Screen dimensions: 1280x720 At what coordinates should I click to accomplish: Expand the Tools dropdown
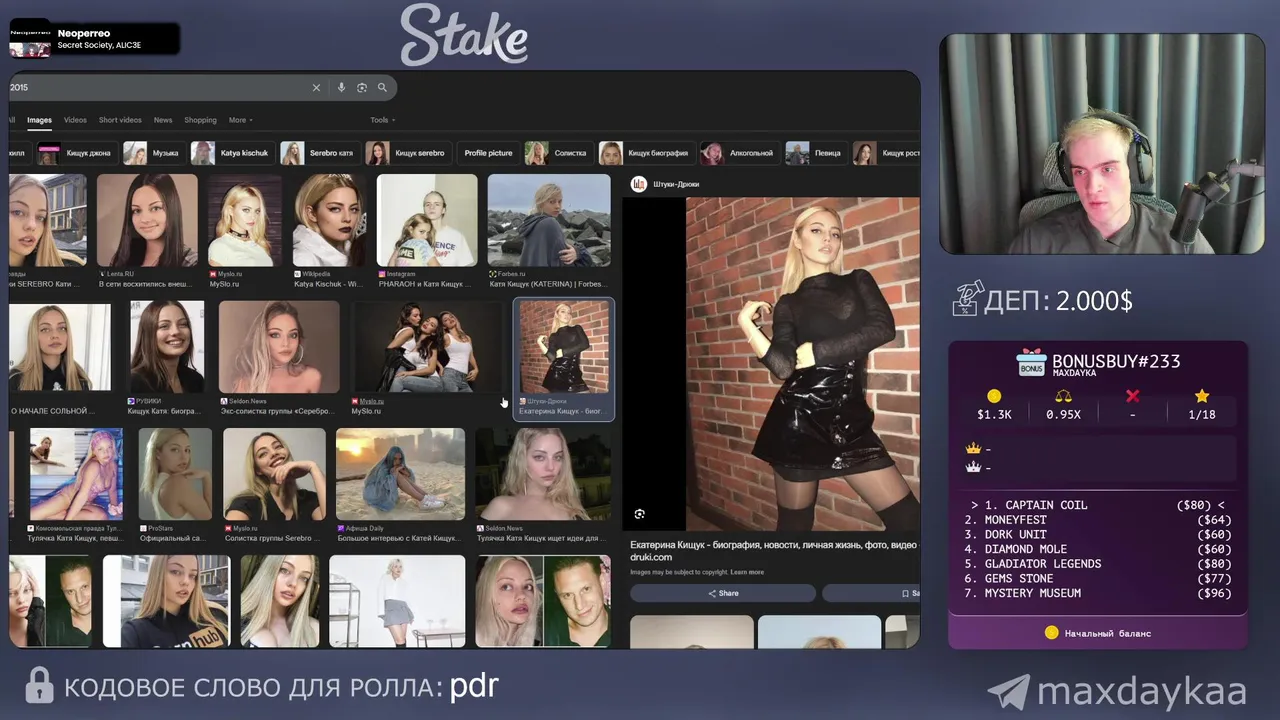(382, 120)
